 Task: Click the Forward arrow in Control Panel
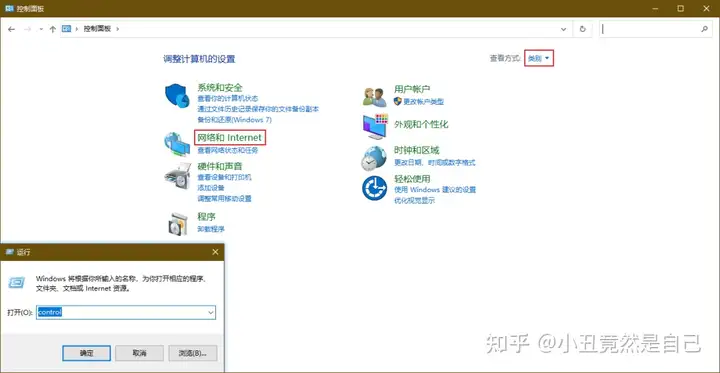pyautogui.click(x=27, y=29)
